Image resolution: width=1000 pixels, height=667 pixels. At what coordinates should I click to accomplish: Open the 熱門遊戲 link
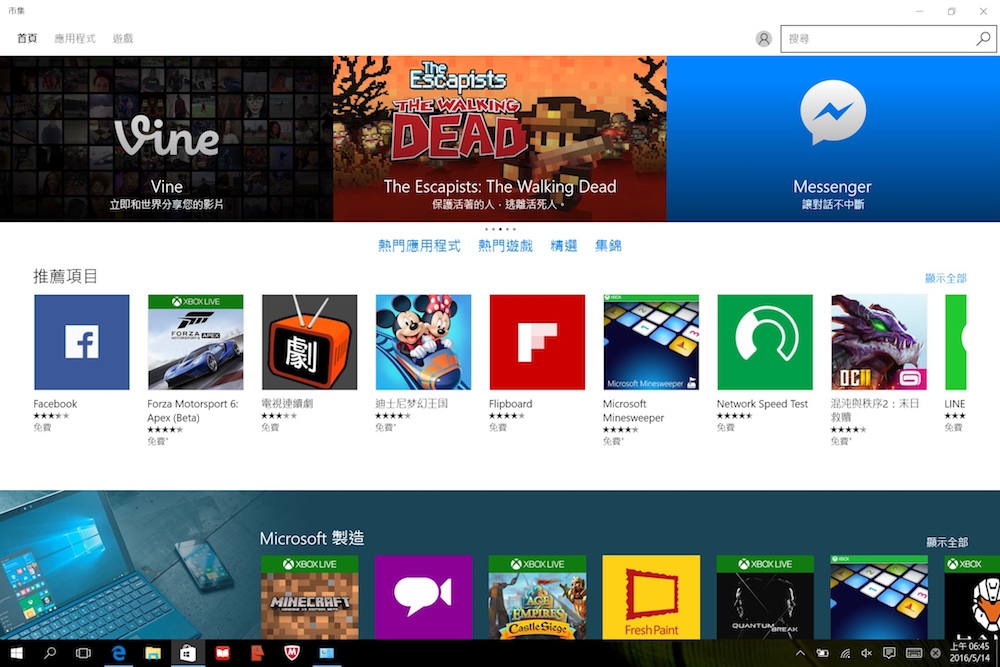click(505, 246)
